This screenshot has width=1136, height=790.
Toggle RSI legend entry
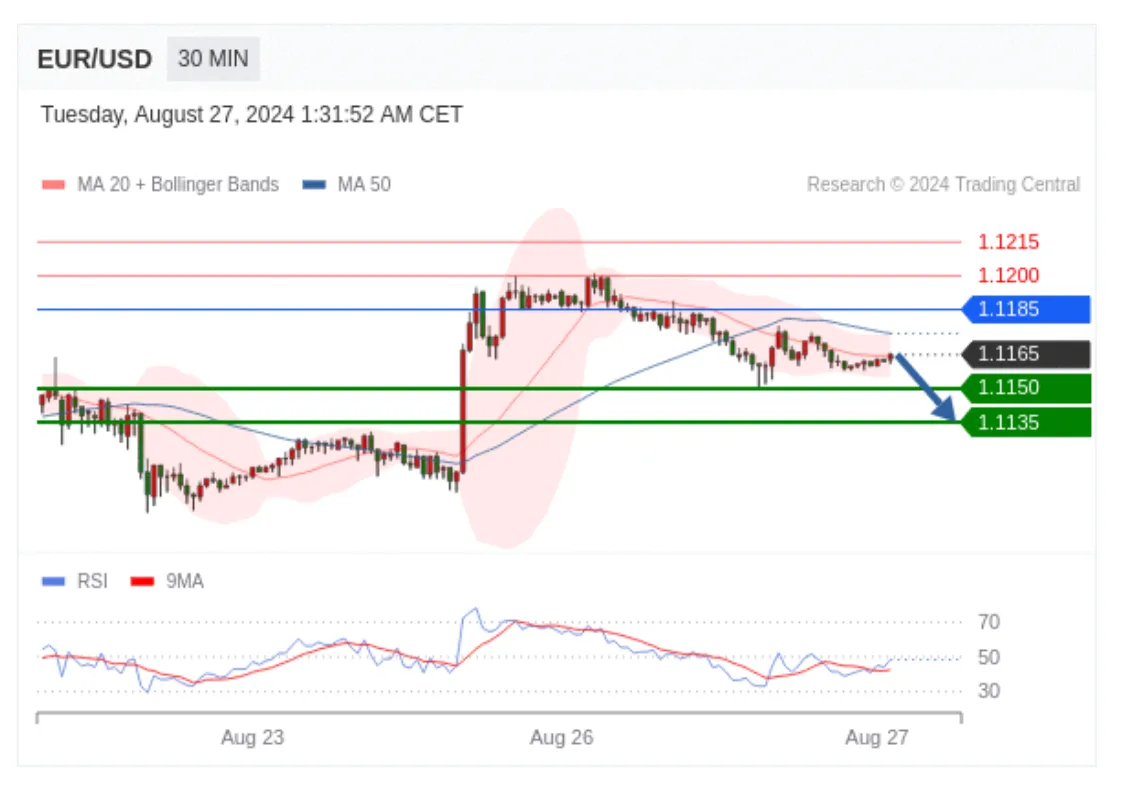(75, 581)
